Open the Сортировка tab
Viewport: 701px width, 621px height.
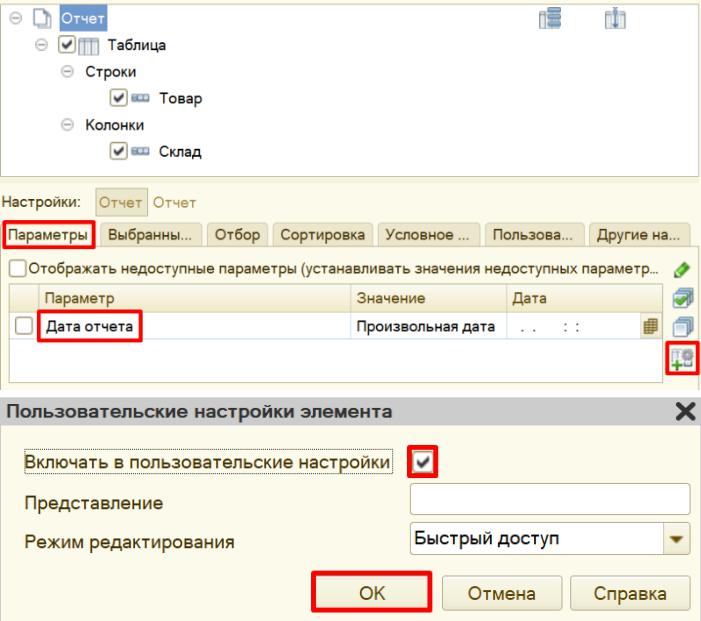pos(322,235)
